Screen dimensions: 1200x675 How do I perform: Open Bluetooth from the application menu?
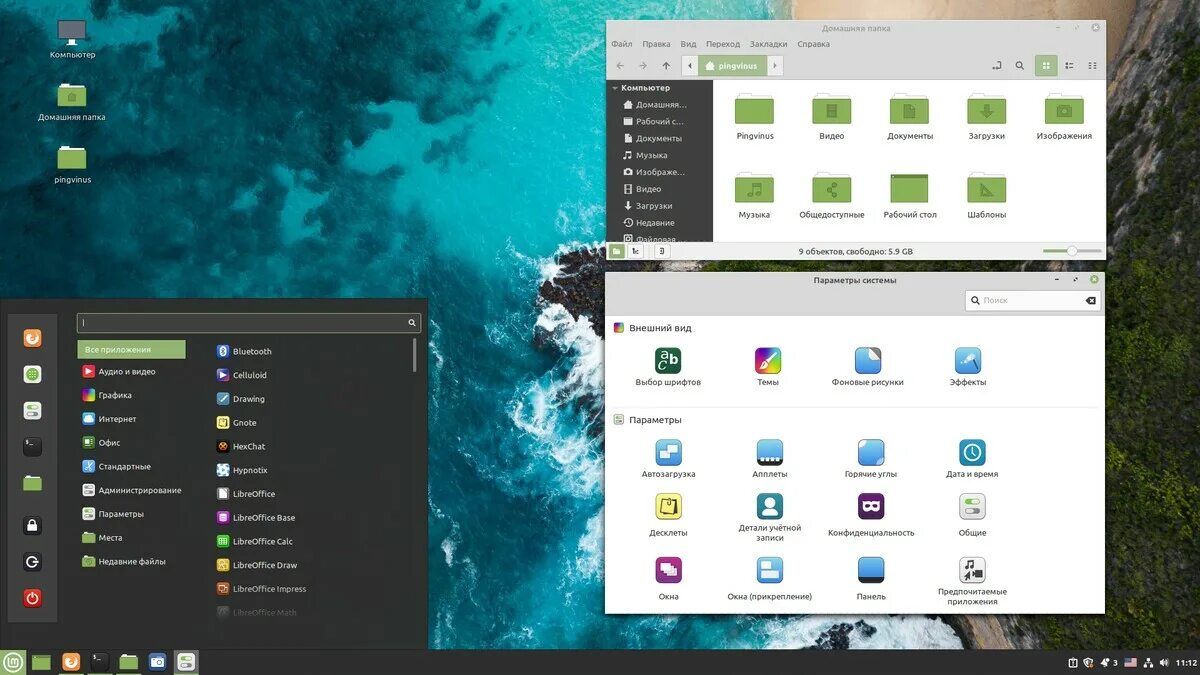point(245,352)
